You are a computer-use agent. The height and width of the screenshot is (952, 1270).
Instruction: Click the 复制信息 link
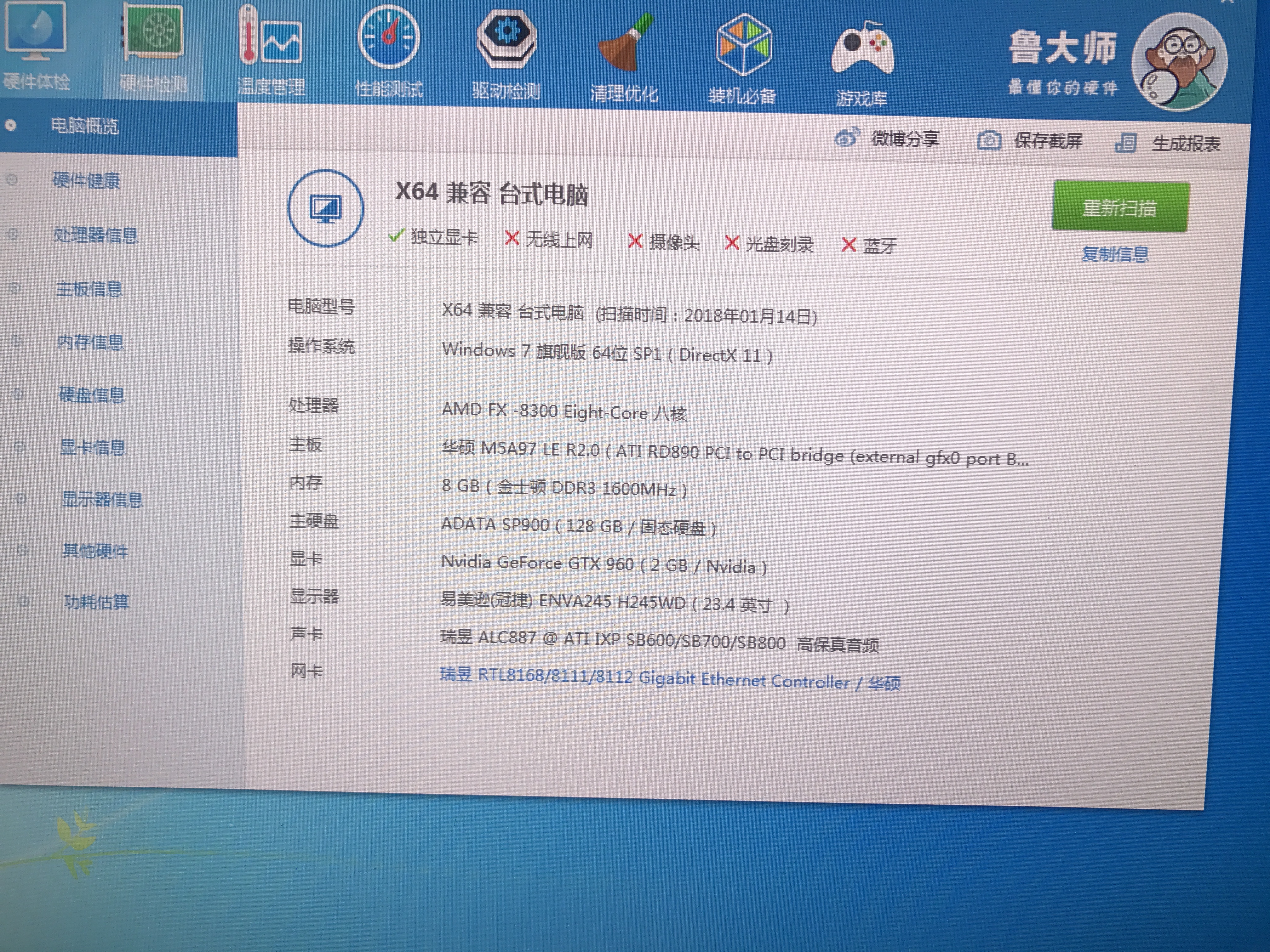point(1115,254)
